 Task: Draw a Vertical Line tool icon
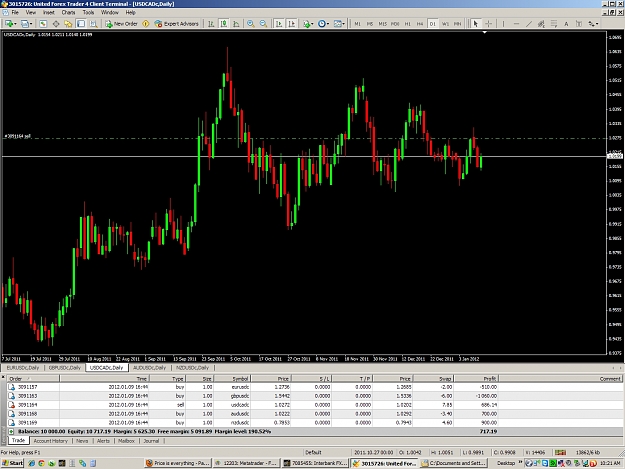point(503,24)
